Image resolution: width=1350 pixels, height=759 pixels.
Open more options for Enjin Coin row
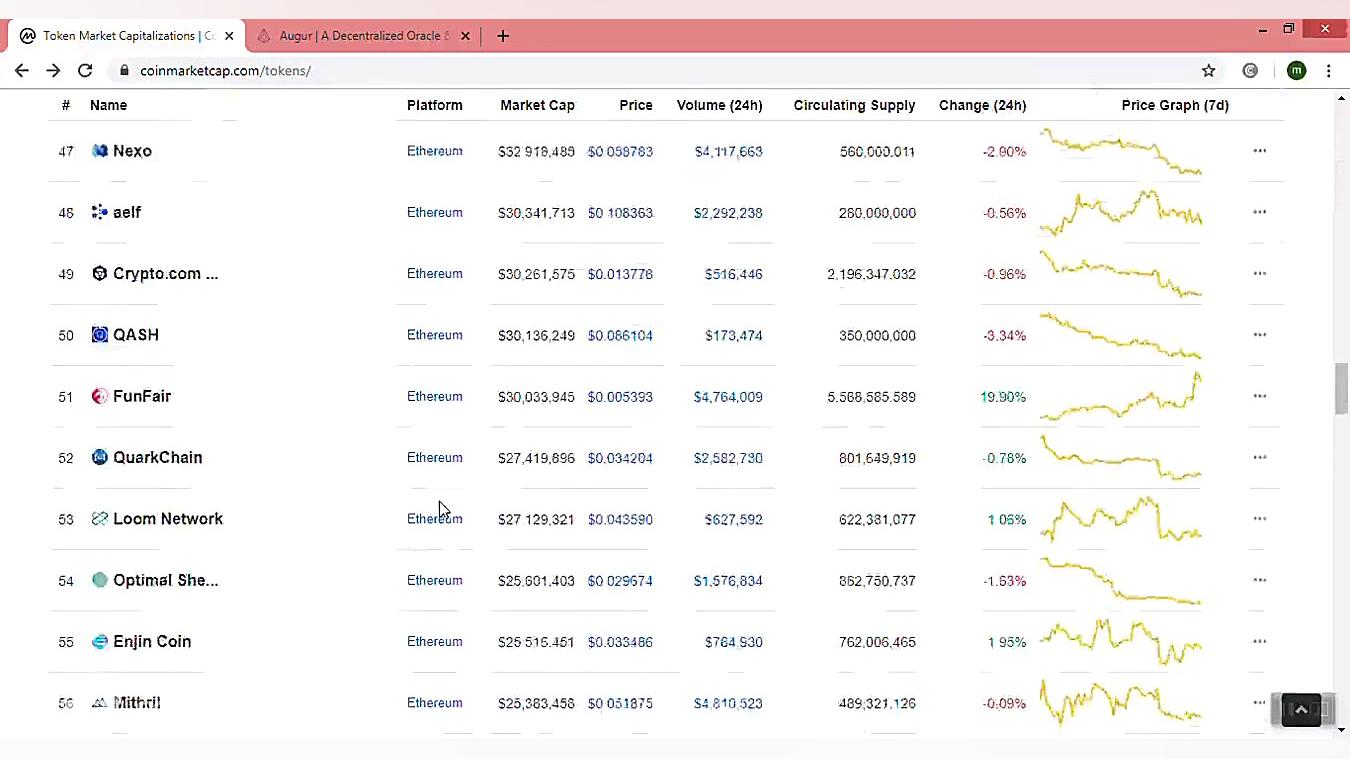[x=1260, y=641]
